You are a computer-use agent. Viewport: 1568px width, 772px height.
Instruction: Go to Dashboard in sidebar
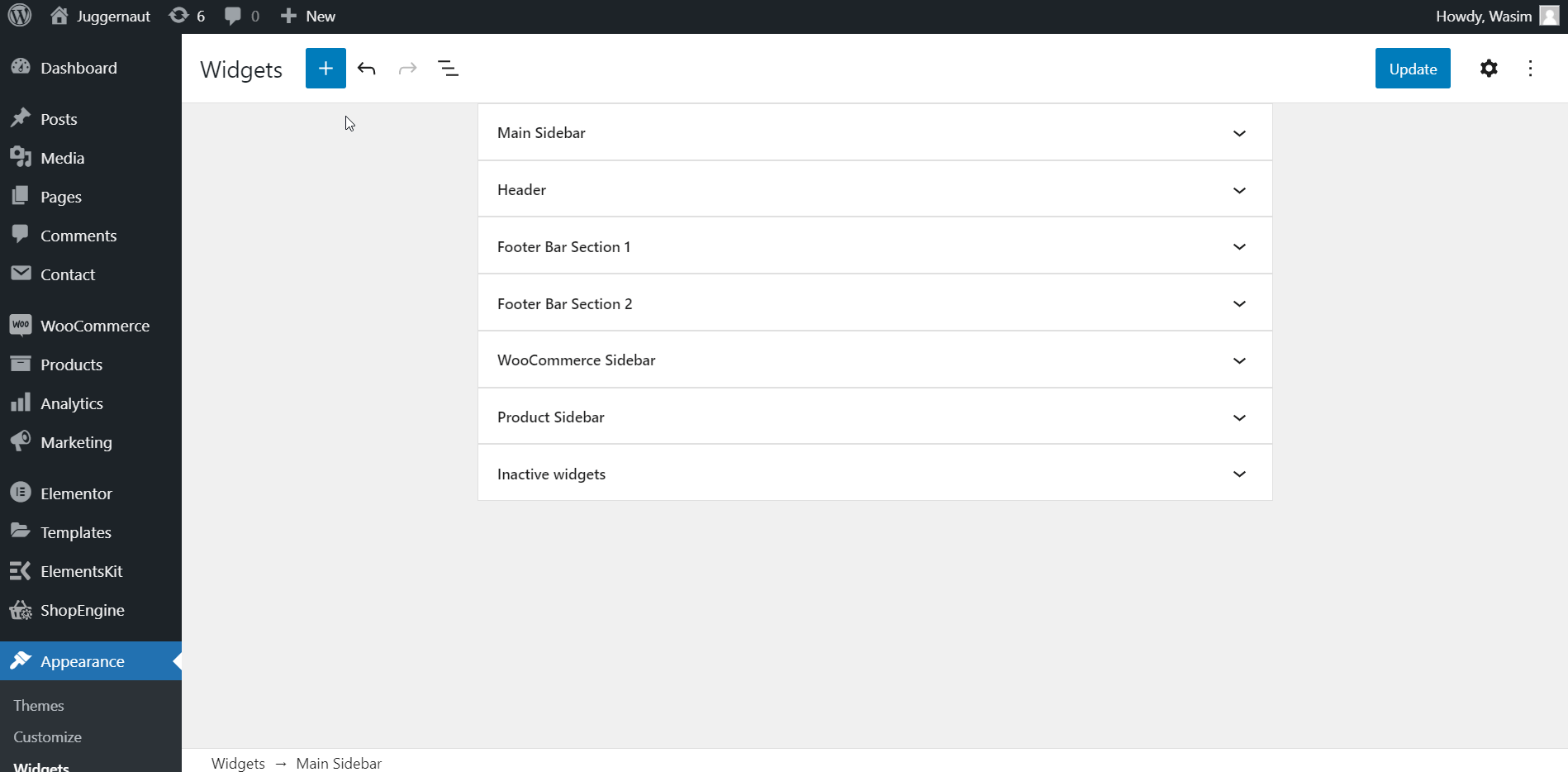click(91, 68)
